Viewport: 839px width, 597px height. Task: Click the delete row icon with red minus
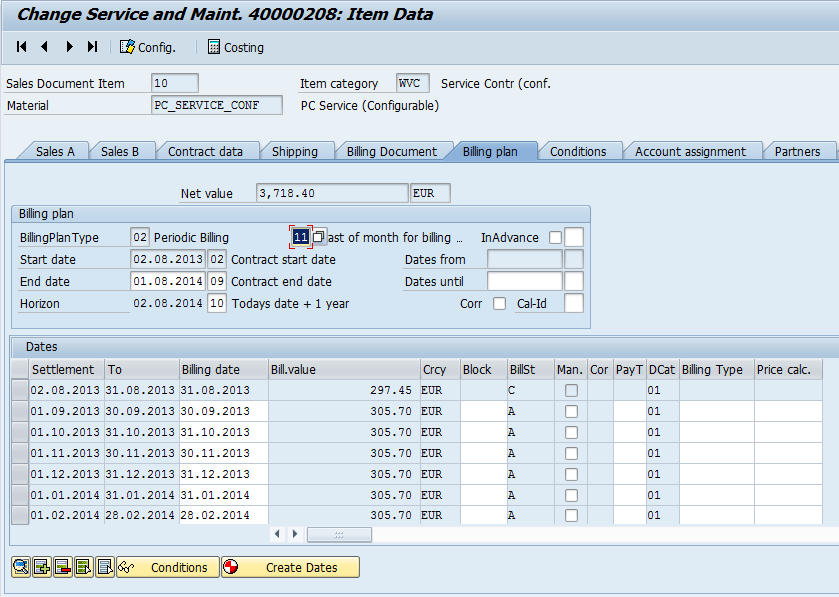[x=63, y=567]
